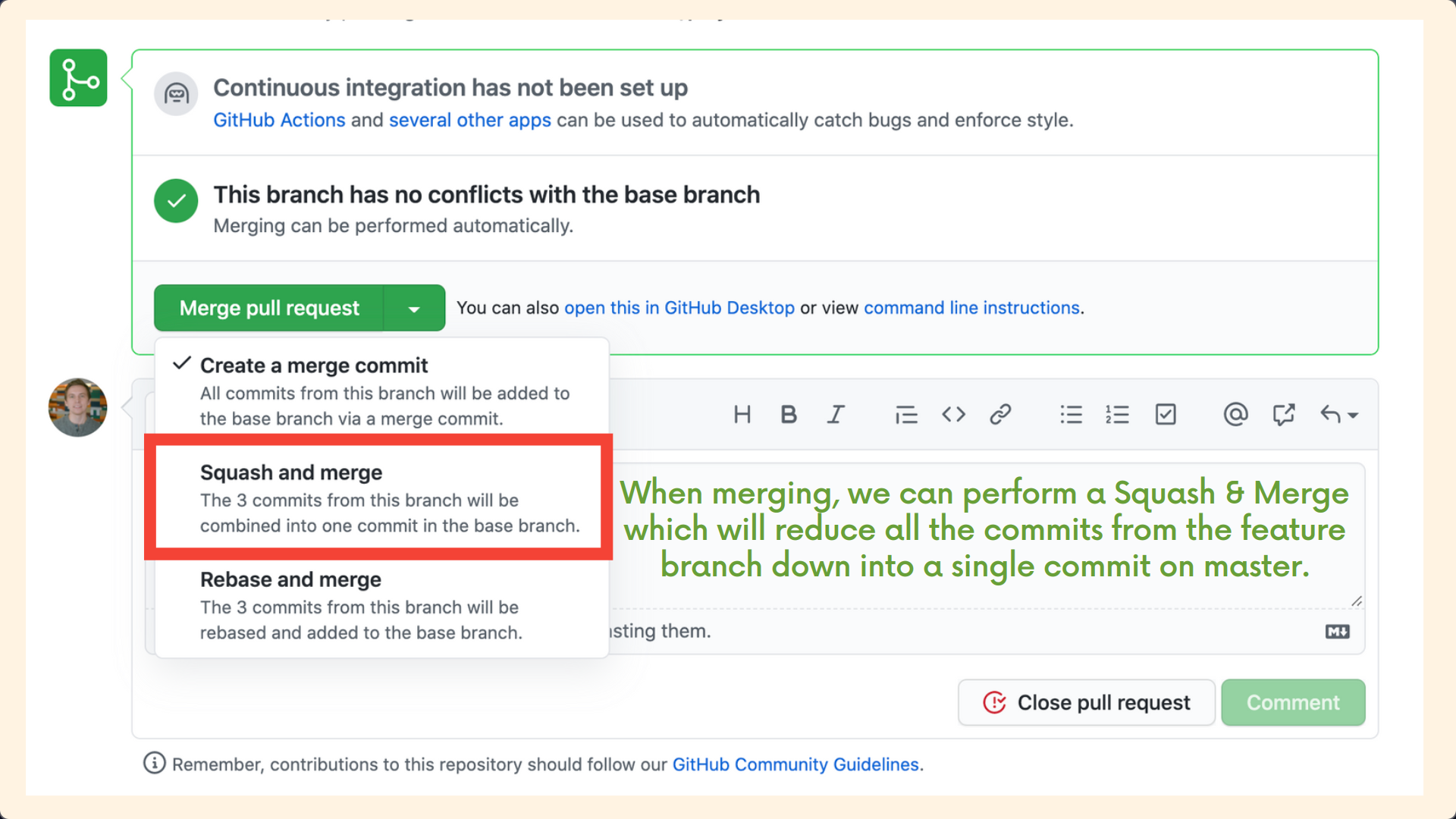1456x819 pixels.
Task: Expand the merge method dropdown arrow
Action: point(414,309)
